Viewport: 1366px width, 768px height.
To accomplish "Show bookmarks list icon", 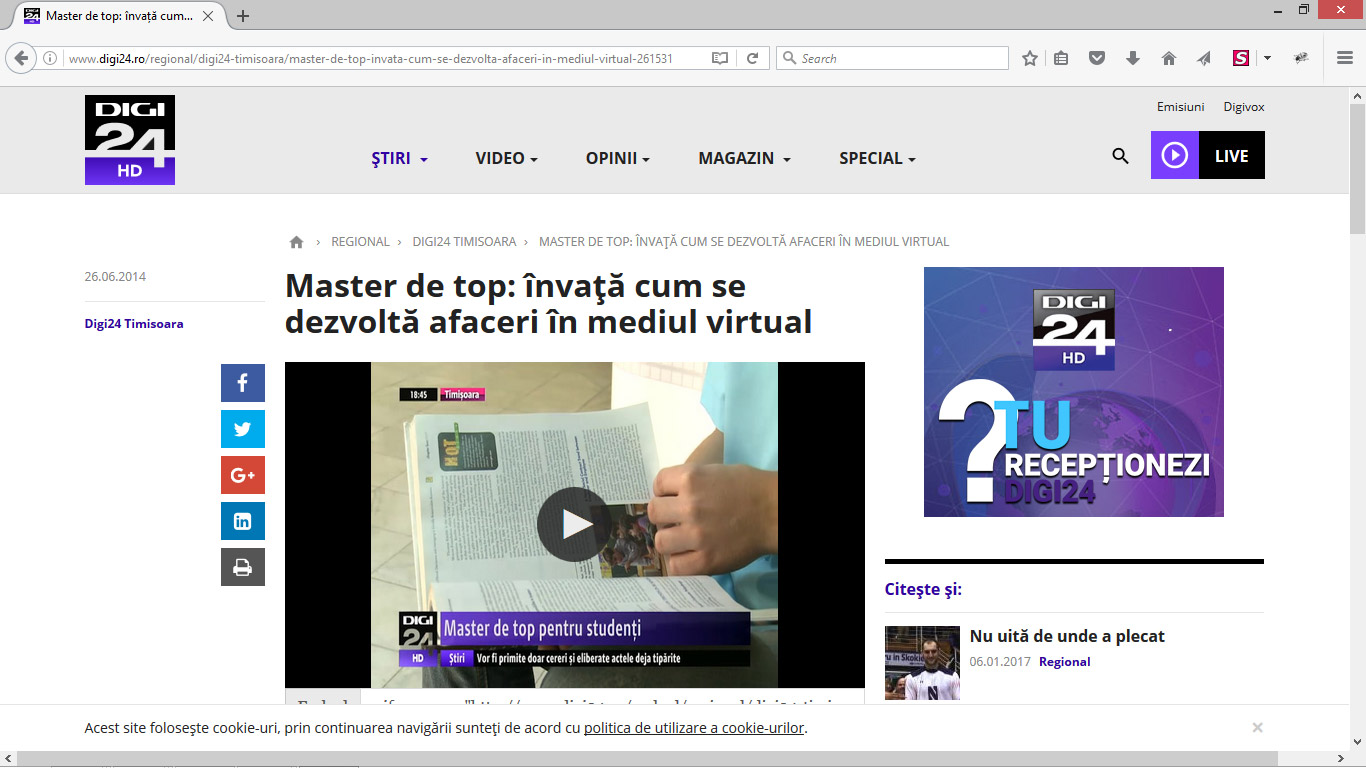I will pyautogui.click(x=1062, y=59).
